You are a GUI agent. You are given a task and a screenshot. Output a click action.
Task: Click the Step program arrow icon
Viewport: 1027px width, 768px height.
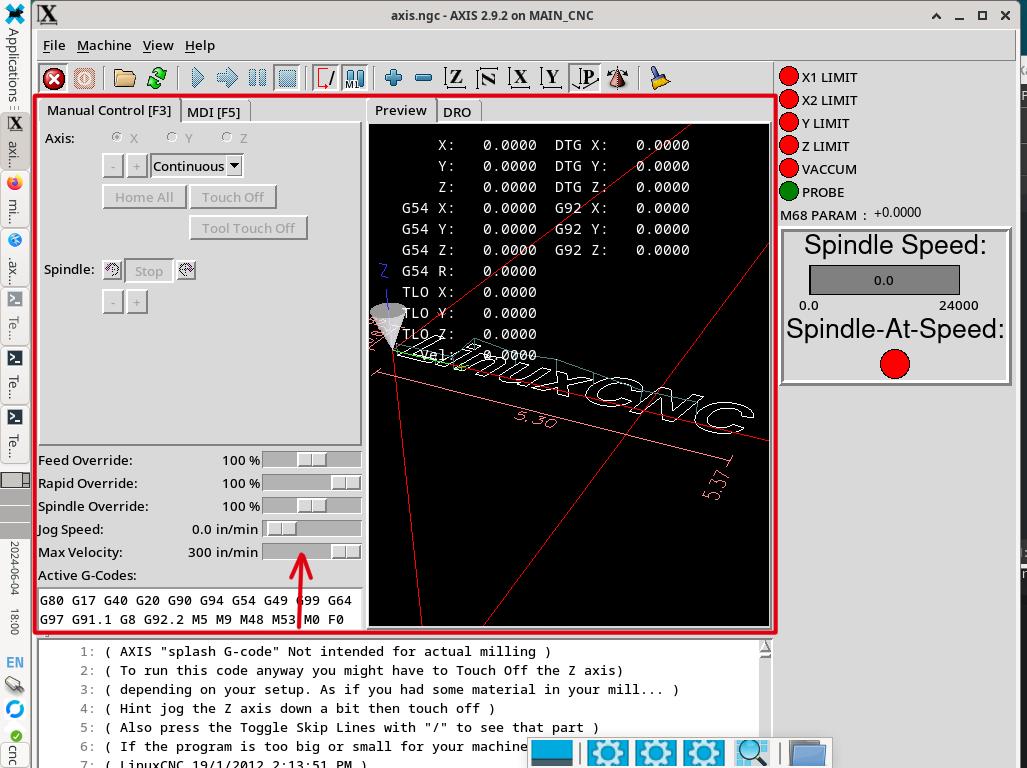(x=227, y=79)
